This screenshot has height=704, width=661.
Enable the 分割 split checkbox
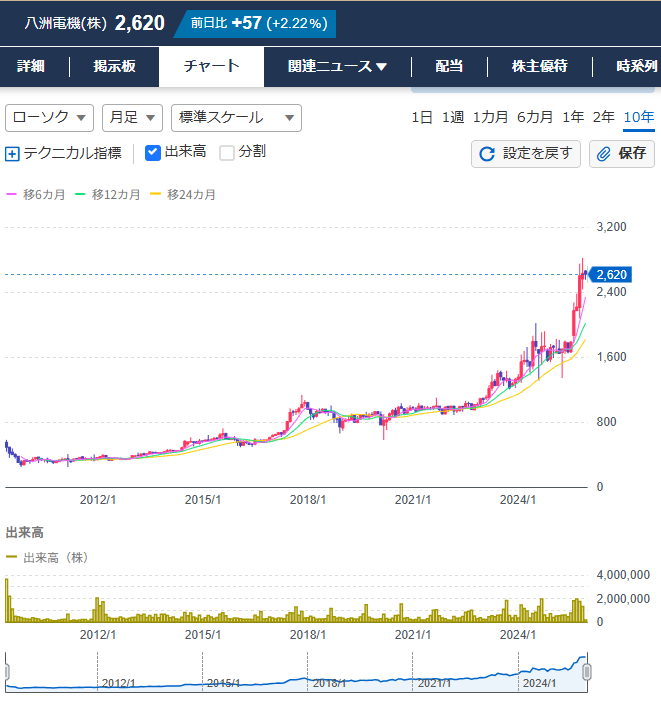[x=227, y=153]
